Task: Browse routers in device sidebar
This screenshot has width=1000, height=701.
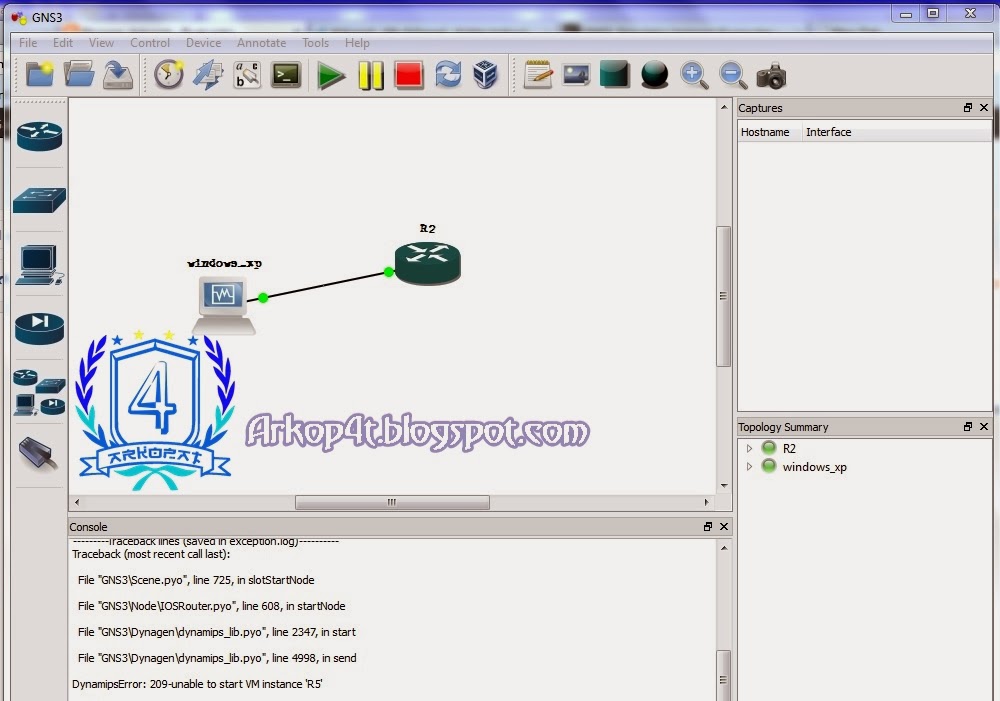Action: pyautogui.click(x=40, y=136)
